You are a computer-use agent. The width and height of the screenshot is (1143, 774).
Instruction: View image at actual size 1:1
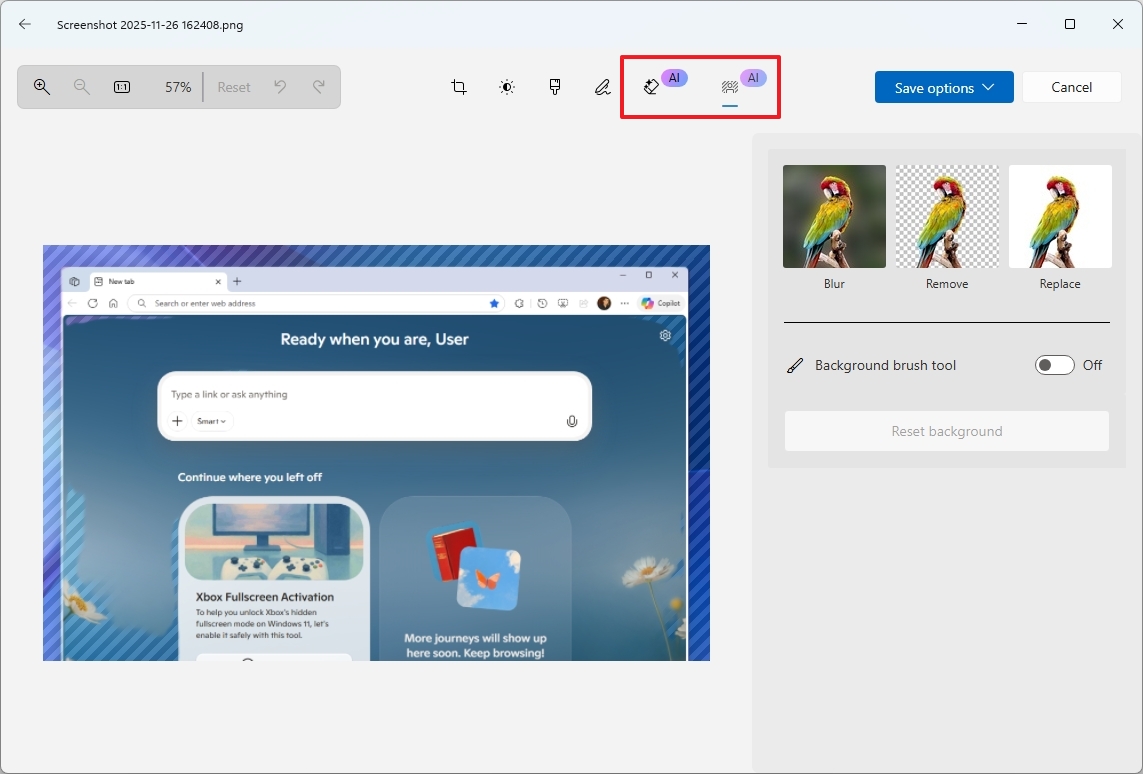[122, 87]
